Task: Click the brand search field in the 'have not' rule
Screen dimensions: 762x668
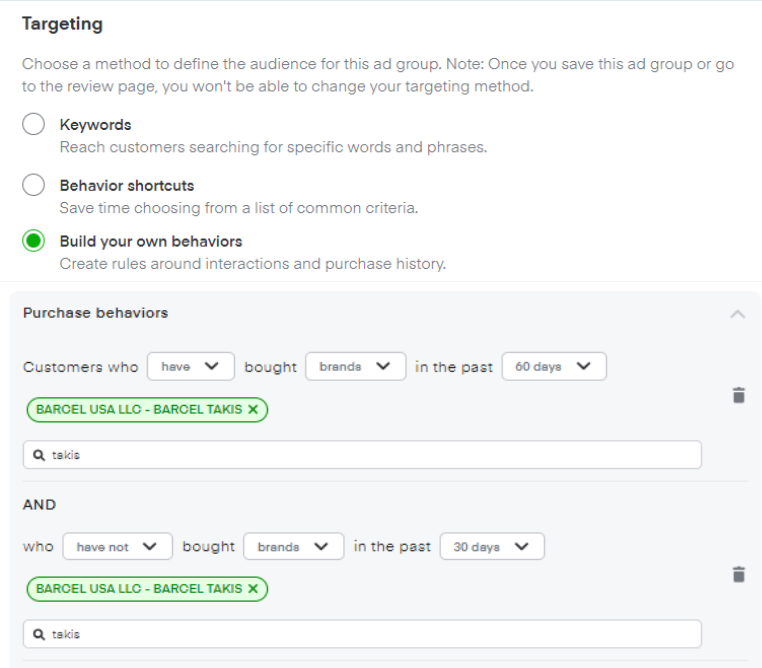Action: pyautogui.click(x=370, y=634)
